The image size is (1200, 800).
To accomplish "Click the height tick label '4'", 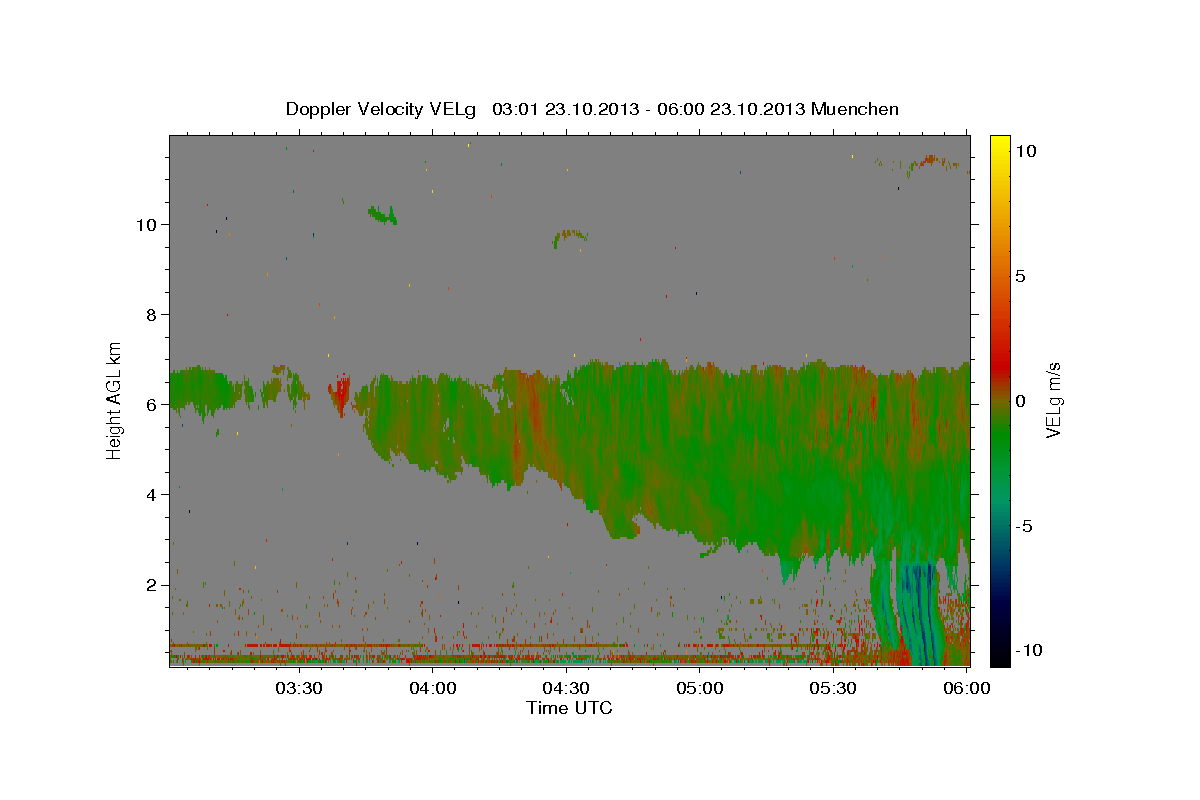I will pos(151,494).
